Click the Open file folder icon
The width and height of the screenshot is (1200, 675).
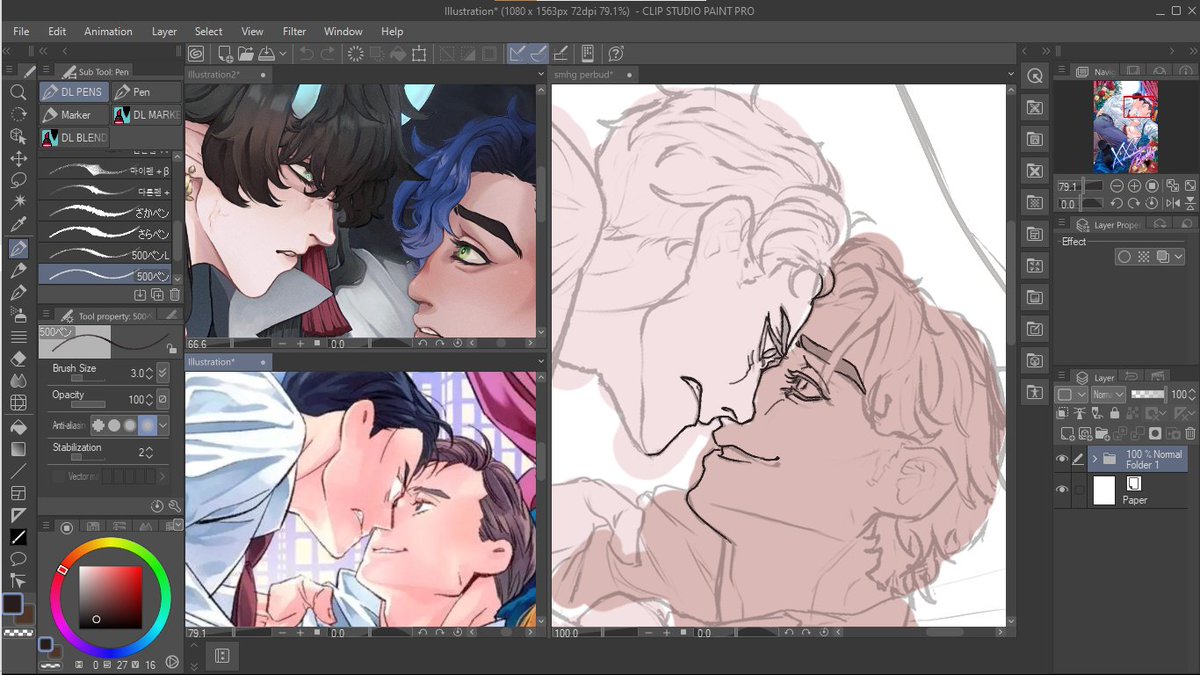click(246, 54)
